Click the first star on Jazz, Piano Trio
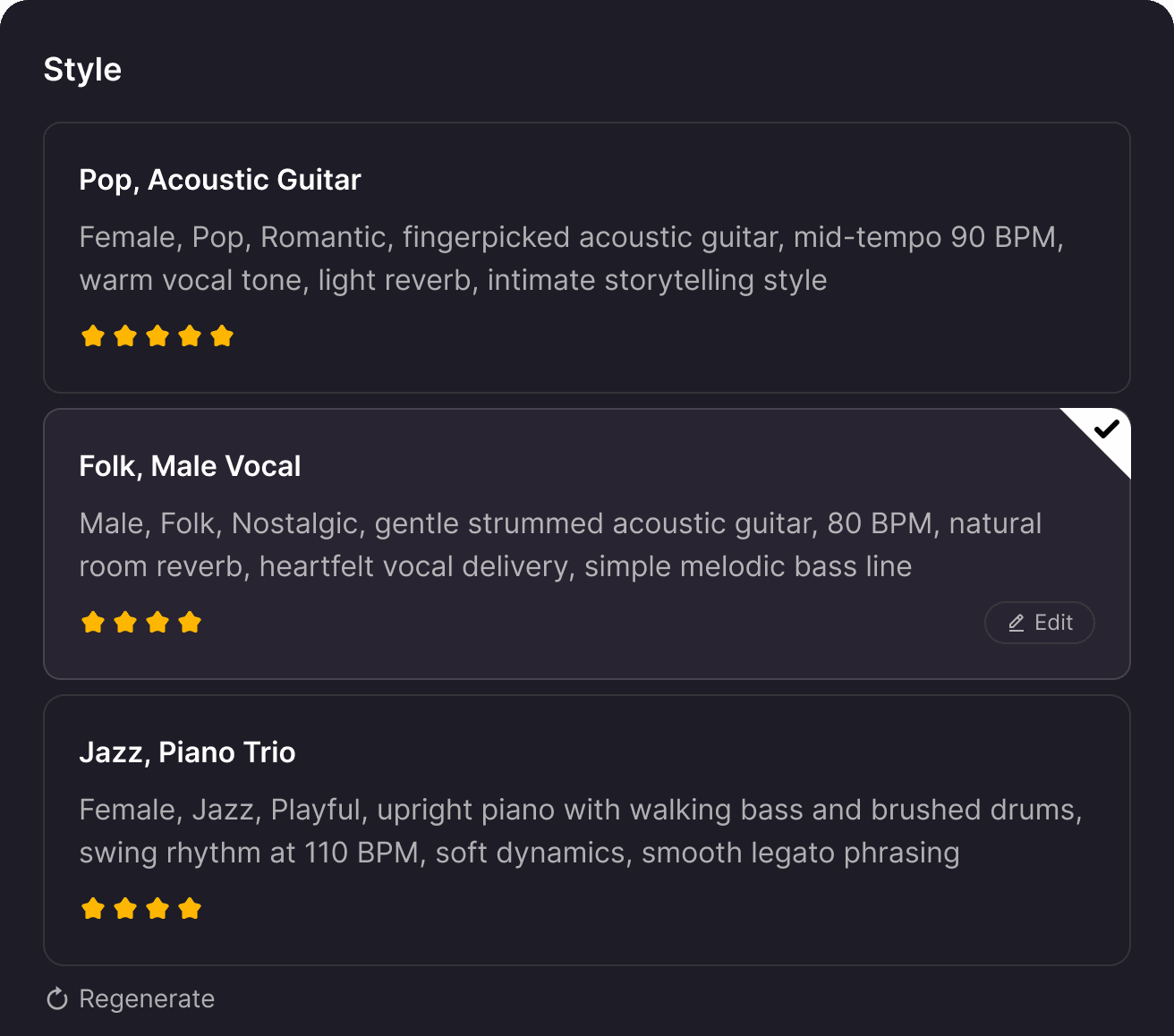Image resolution: width=1174 pixels, height=1036 pixels. tap(93, 909)
